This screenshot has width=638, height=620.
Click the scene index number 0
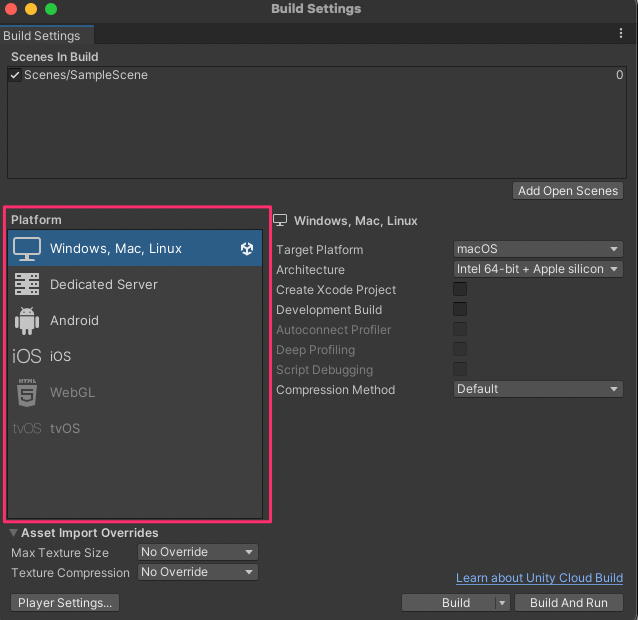point(619,75)
